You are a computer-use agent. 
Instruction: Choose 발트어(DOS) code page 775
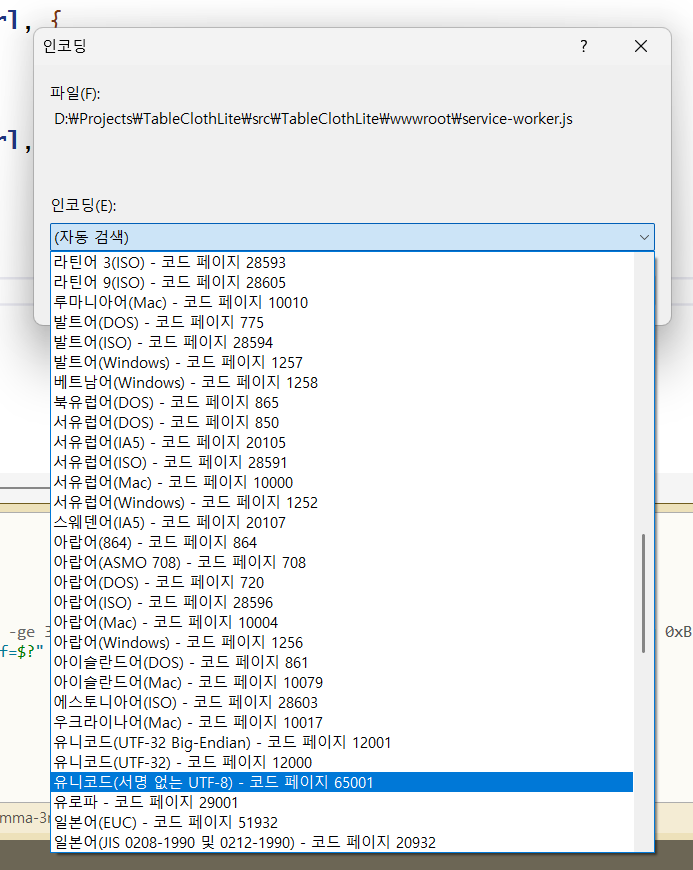(342, 322)
